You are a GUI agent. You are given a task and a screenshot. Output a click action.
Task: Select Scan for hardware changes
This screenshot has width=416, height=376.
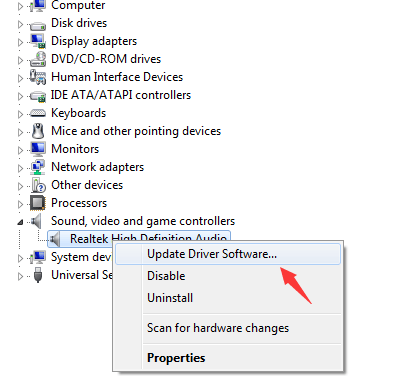218,328
